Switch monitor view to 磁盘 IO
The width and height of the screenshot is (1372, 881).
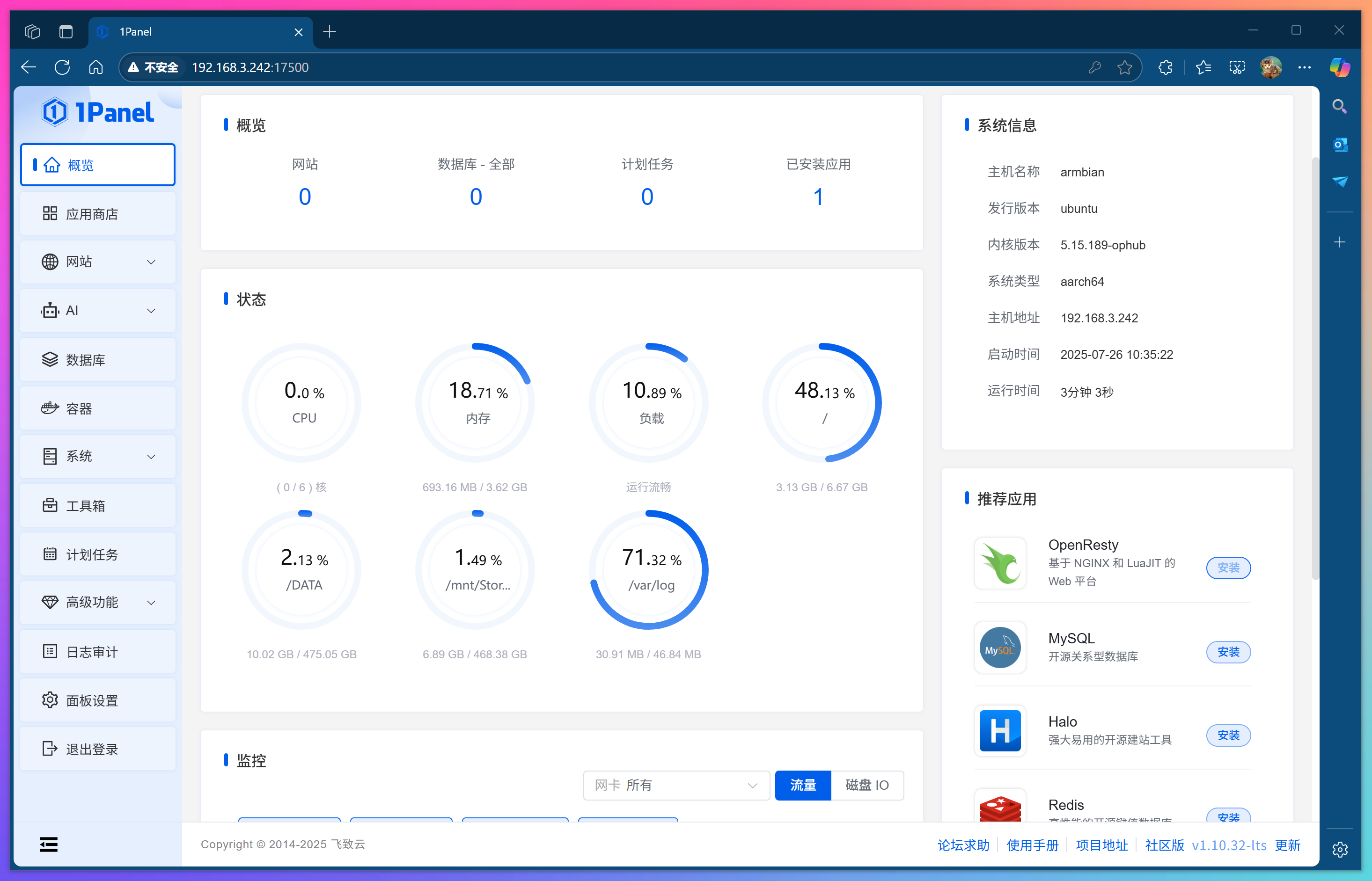(866, 785)
